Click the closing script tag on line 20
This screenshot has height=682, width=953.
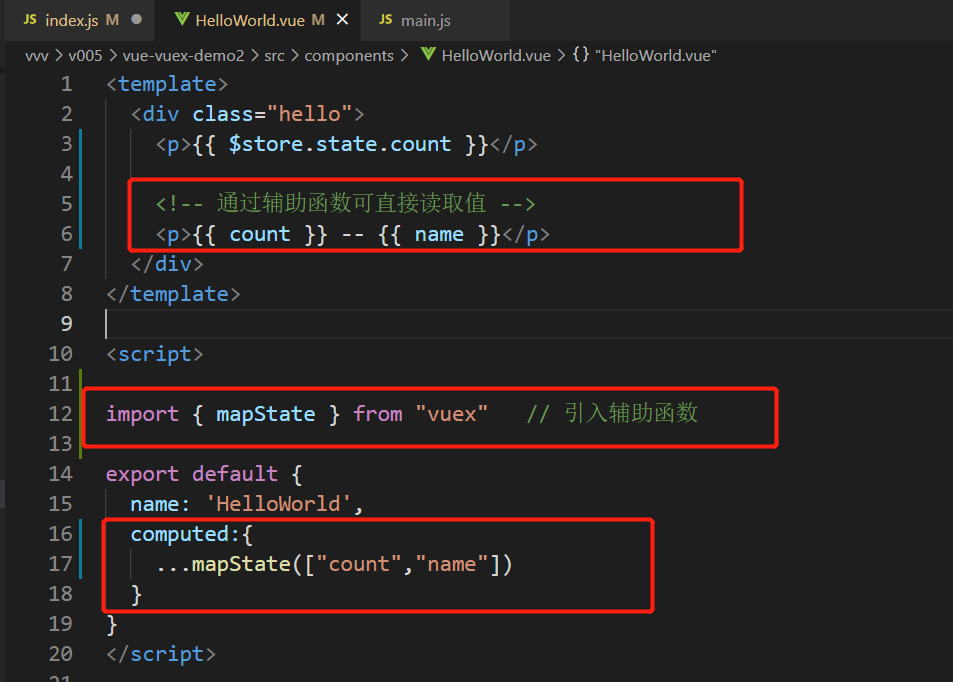[x=161, y=653]
